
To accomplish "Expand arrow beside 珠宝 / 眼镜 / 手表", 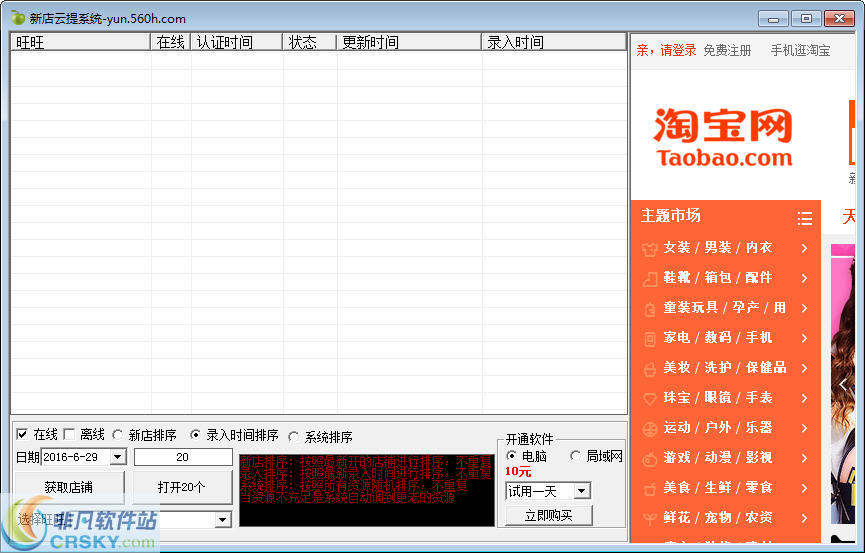I will click(x=804, y=398).
